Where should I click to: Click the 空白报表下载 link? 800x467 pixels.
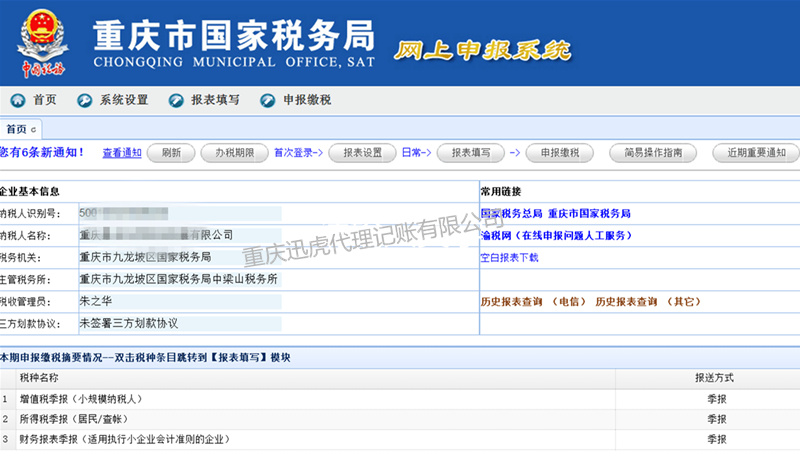[509, 258]
